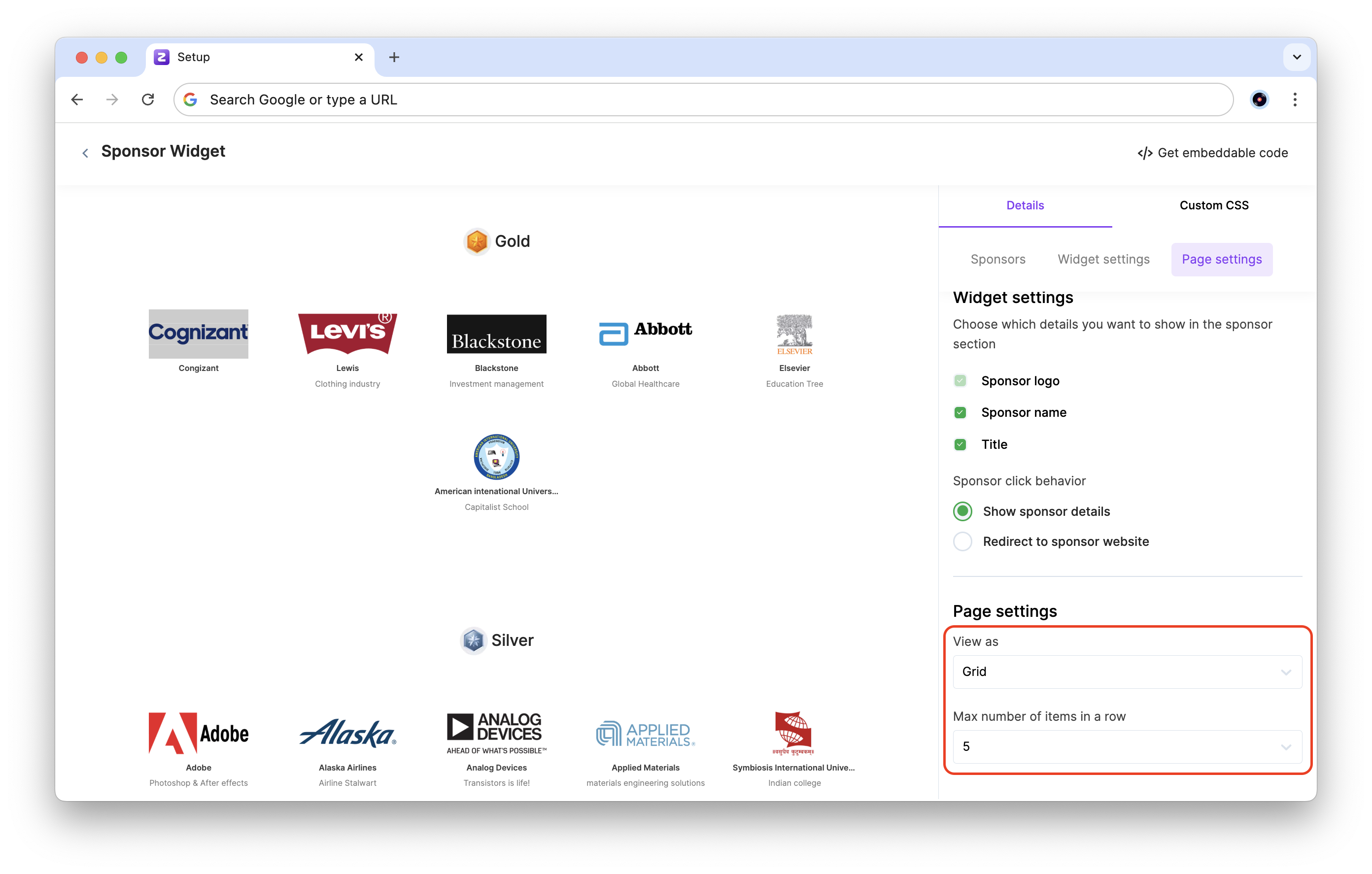Open the browser three-dot menu
The height and width of the screenshot is (874, 1372).
1295,100
